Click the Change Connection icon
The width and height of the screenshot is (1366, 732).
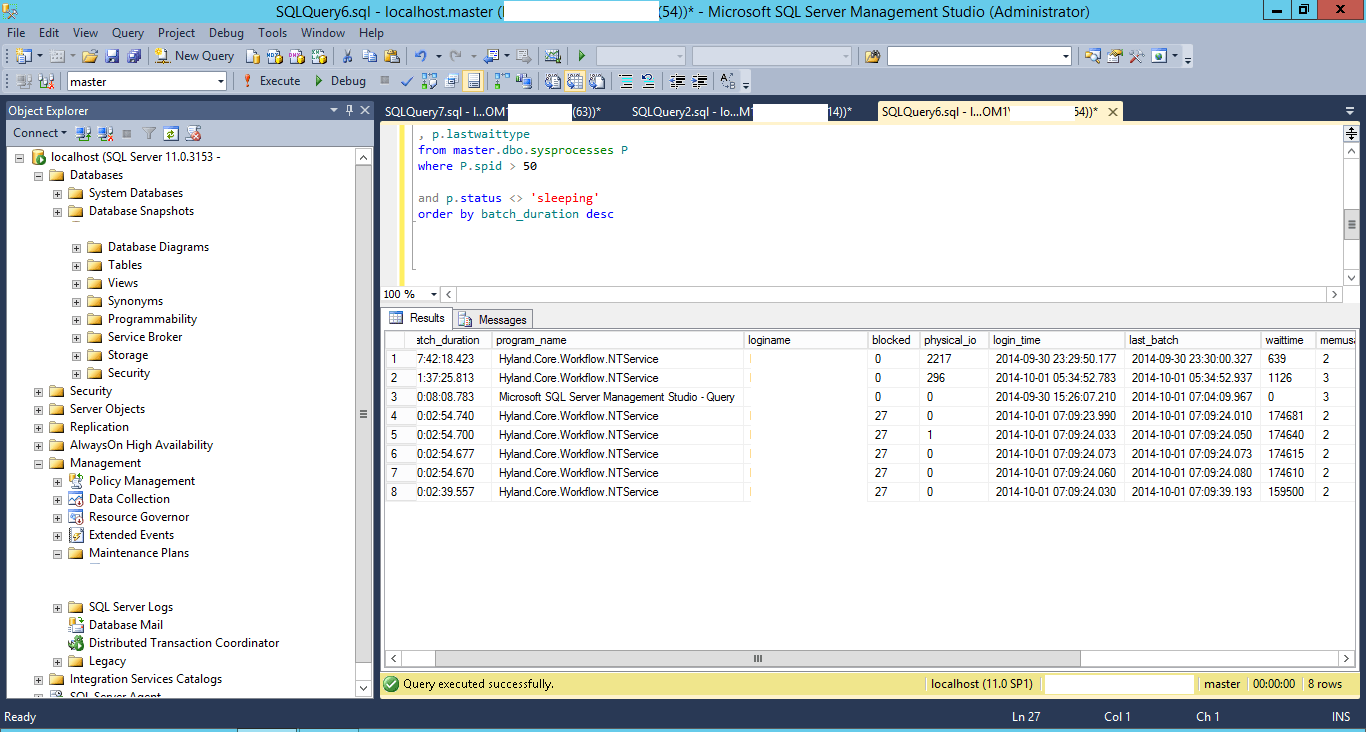[x=46, y=81]
